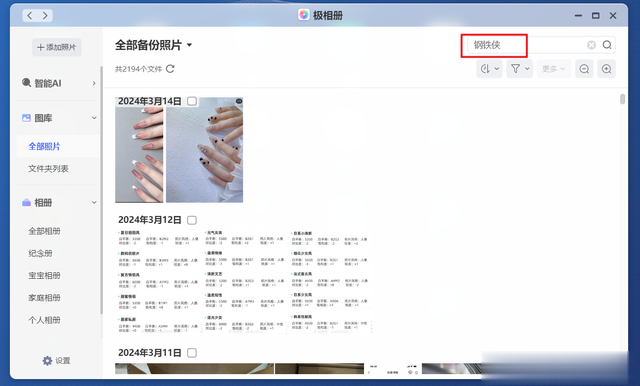Image resolution: width=640 pixels, height=386 pixels.
Task: Click the search field containing 钢铁侠
Action: pyautogui.click(x=526, y=45)
